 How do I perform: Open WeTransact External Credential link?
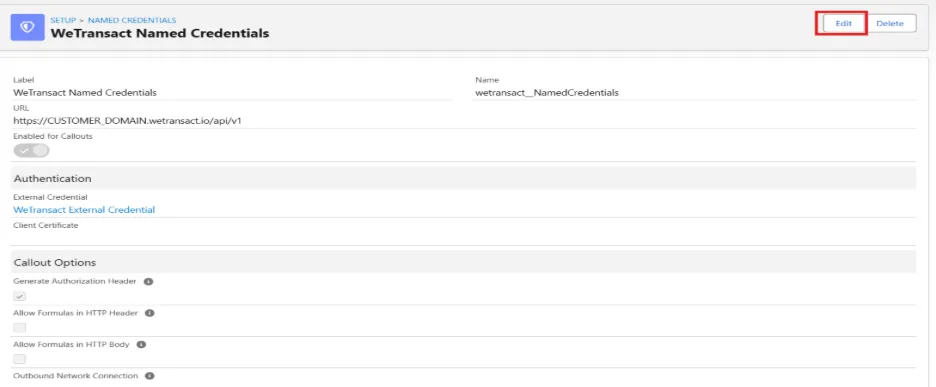84,210
